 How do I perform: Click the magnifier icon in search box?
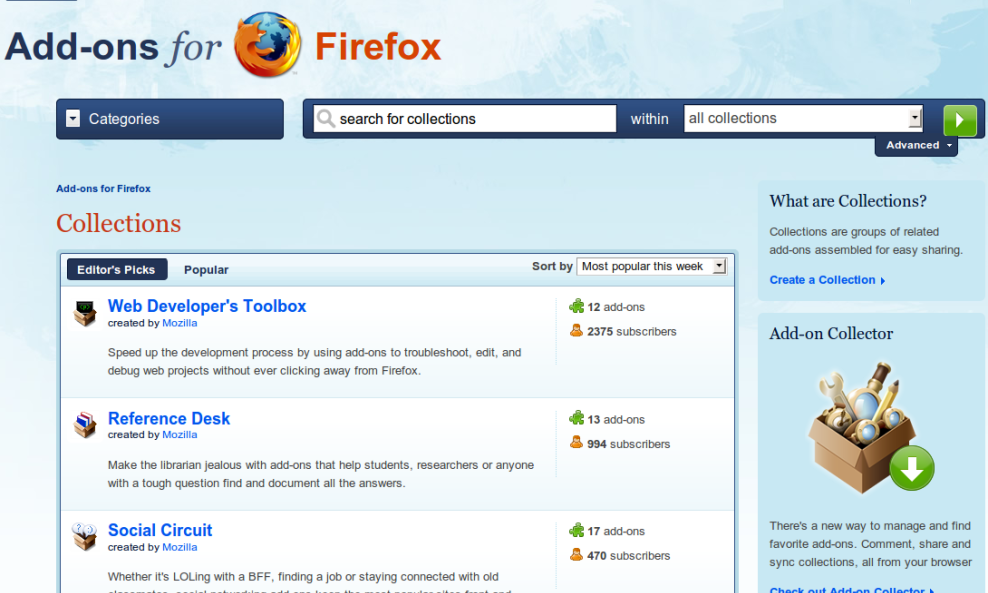[325, 118]
